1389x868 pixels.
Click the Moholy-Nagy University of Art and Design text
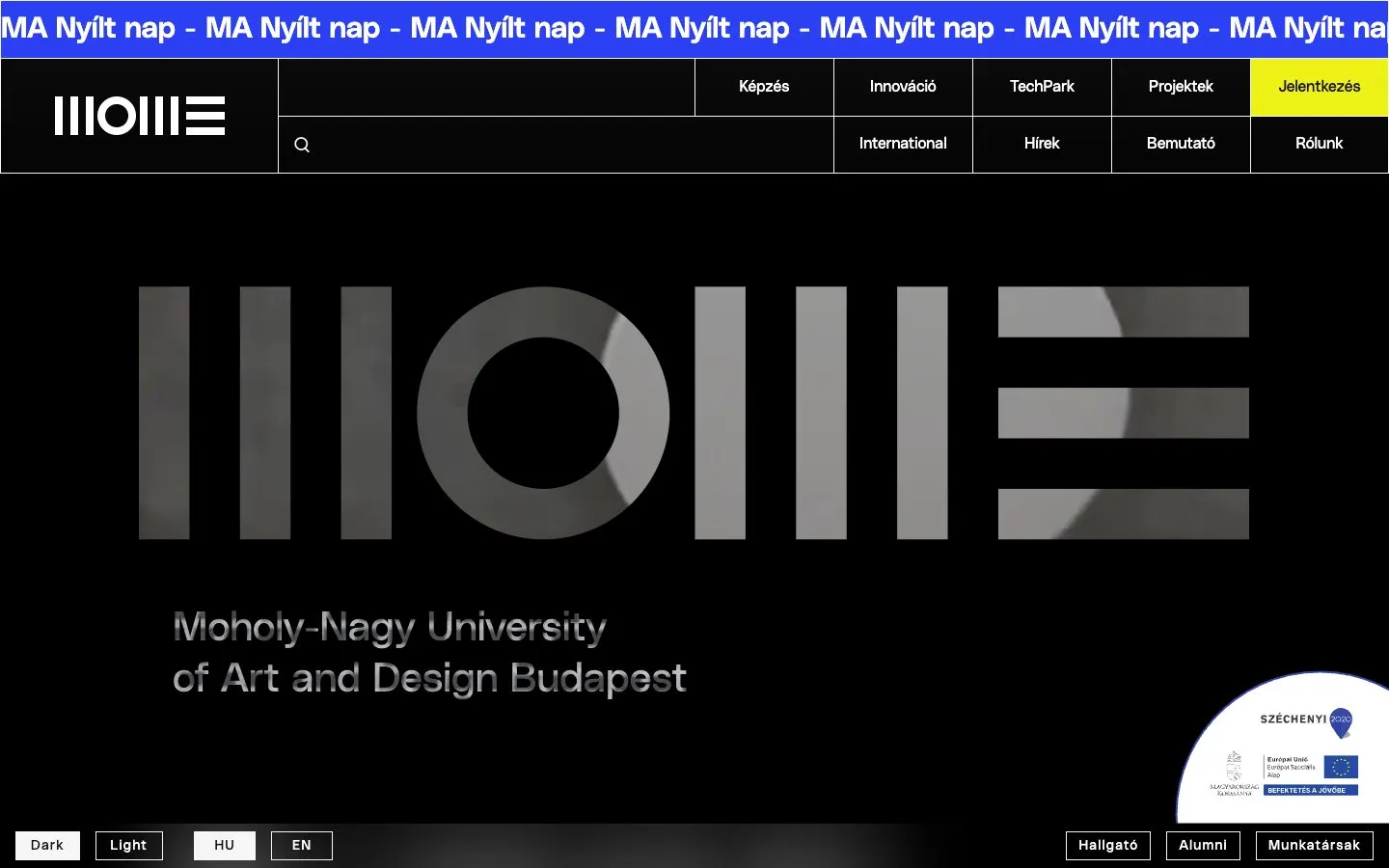pos(429,653)
